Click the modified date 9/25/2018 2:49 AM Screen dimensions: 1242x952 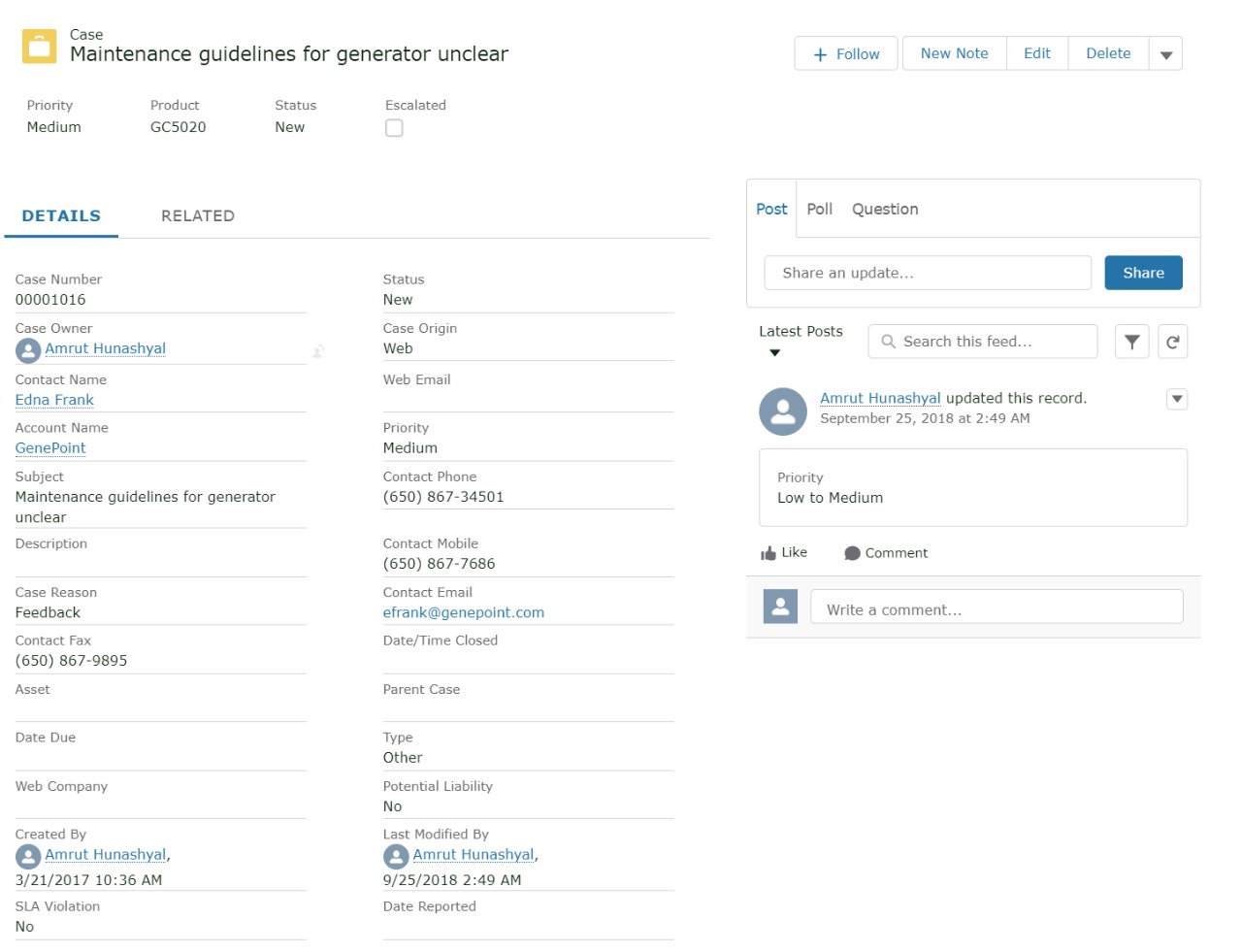(452, 880)
